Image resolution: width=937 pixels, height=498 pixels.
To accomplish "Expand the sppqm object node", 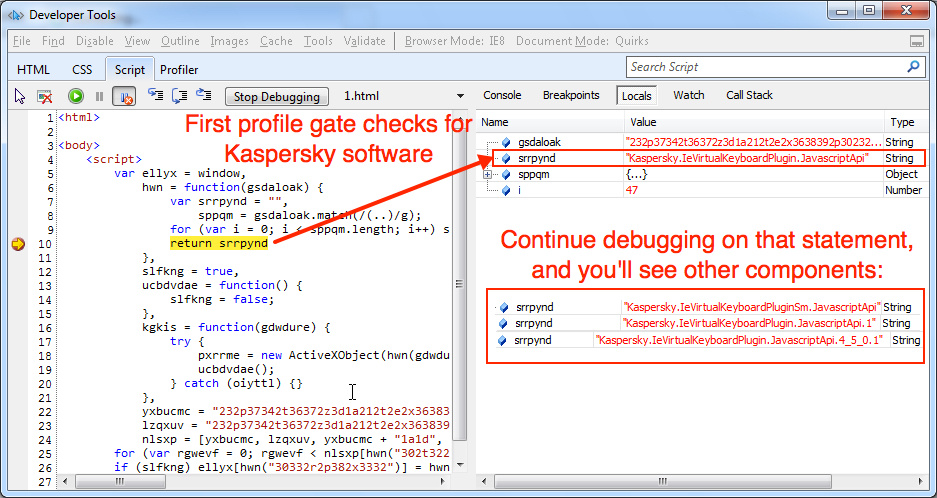I will [488, 175].
